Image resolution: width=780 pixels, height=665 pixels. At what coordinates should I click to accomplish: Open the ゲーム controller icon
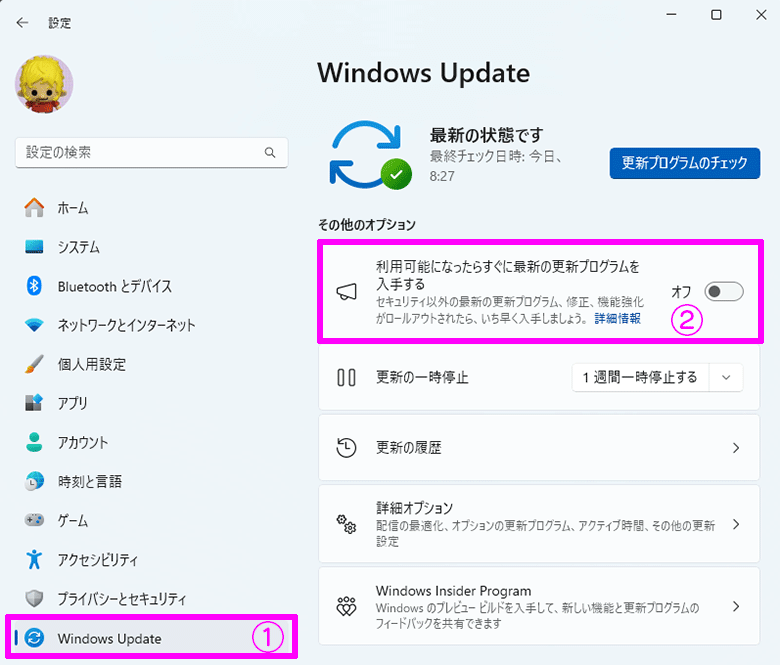coord(34,520)
